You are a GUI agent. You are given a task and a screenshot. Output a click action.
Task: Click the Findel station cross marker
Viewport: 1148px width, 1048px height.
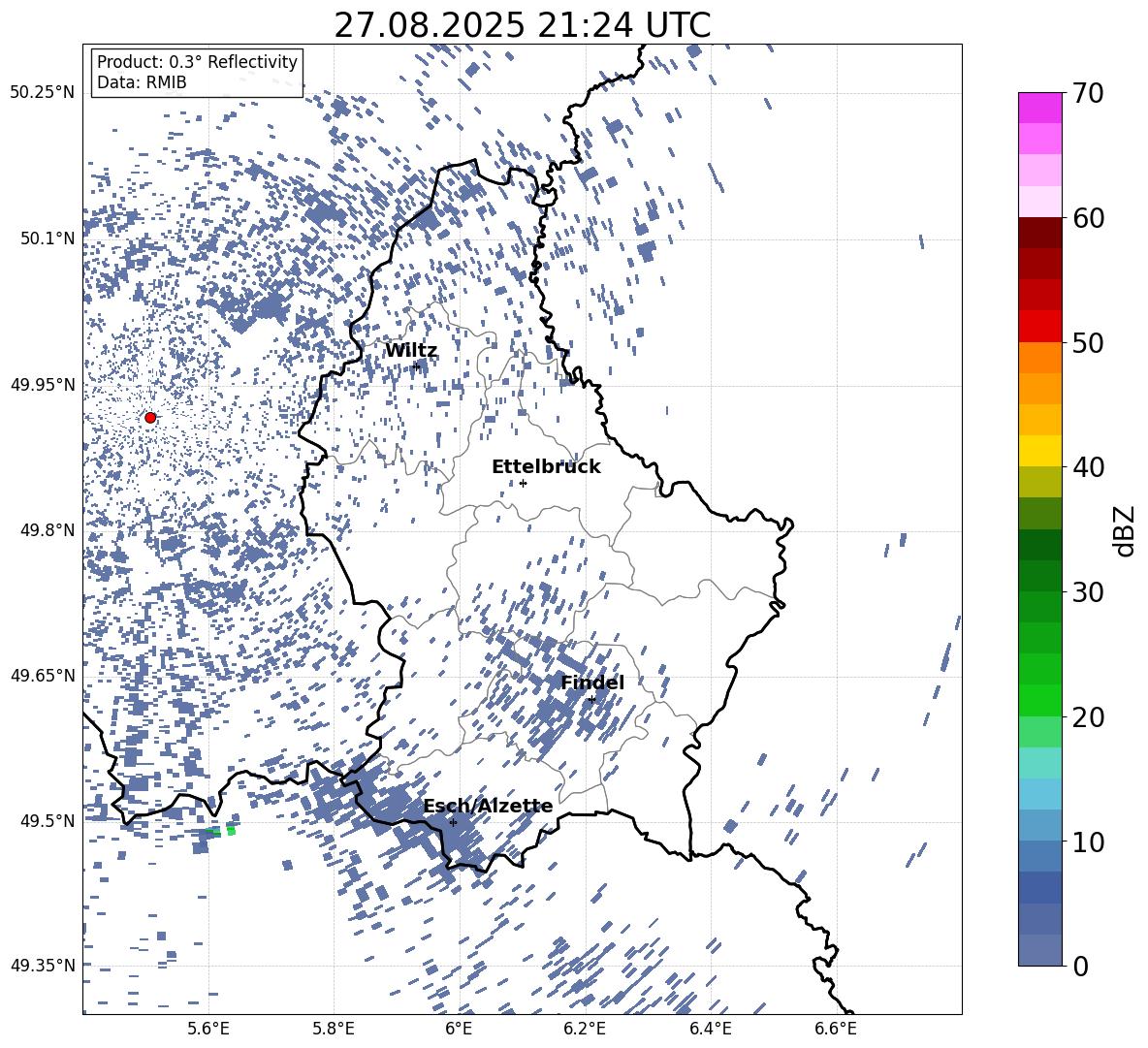[x=591, y=700]
